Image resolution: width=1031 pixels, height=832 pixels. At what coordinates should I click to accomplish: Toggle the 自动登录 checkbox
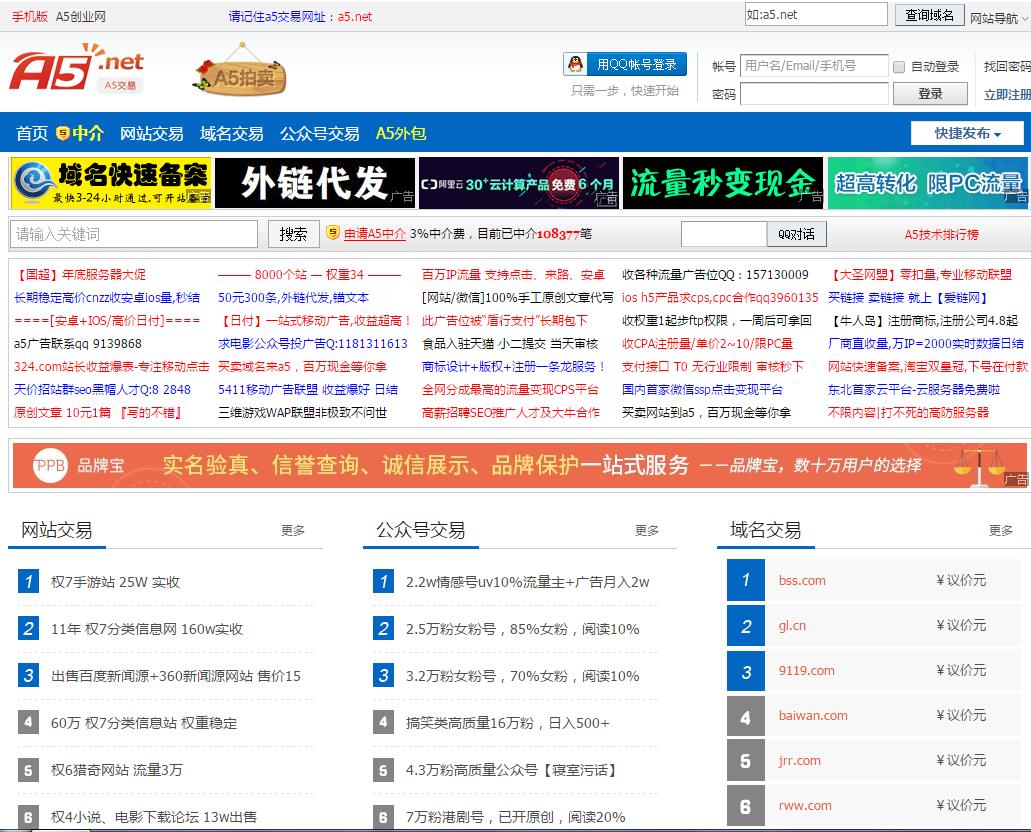(x=899, y=66)
